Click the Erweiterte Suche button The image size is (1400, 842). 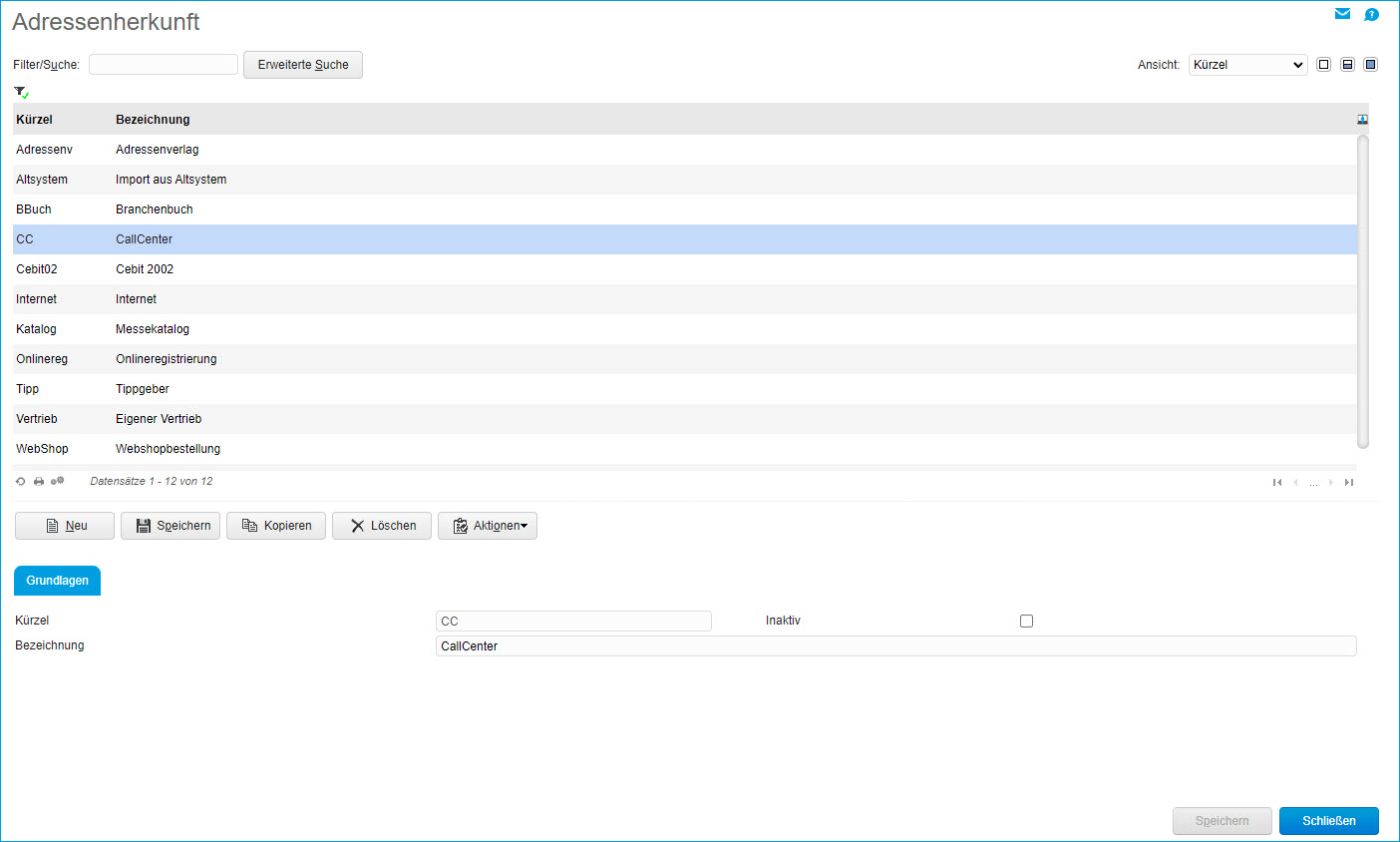tap(303, 65)
